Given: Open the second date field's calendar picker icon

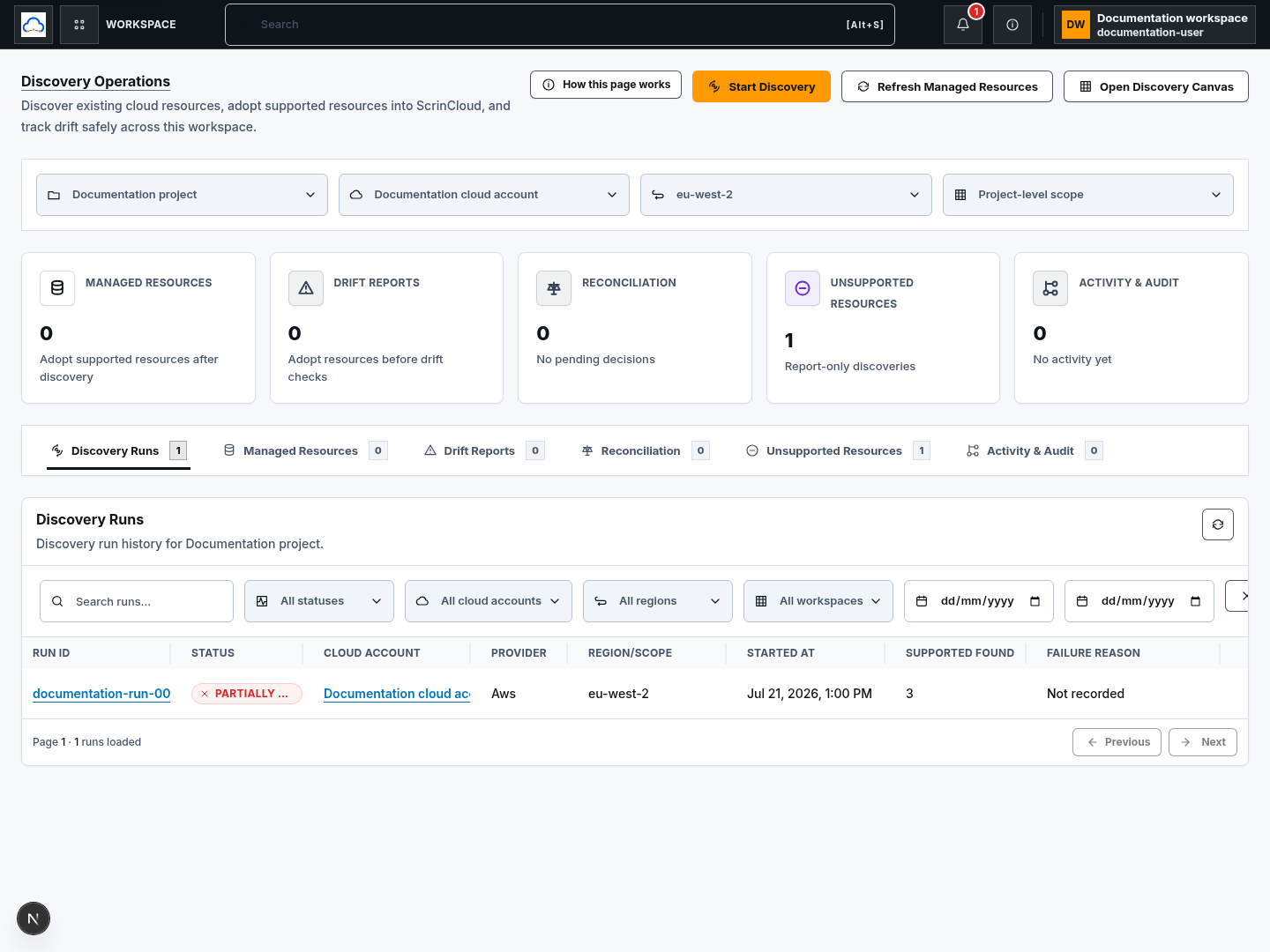Looking at the screenshot, I should point(1196,601).
